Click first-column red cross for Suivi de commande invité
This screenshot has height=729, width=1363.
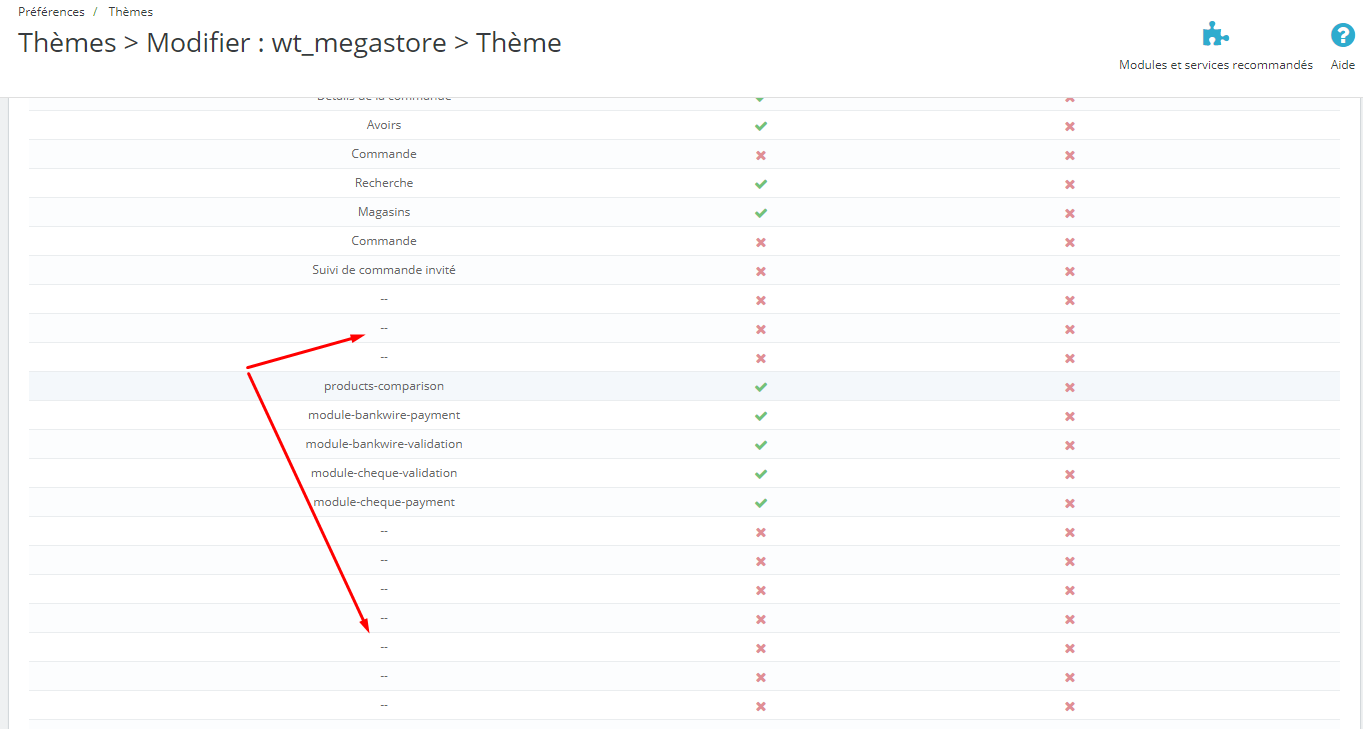pos(761,271)
